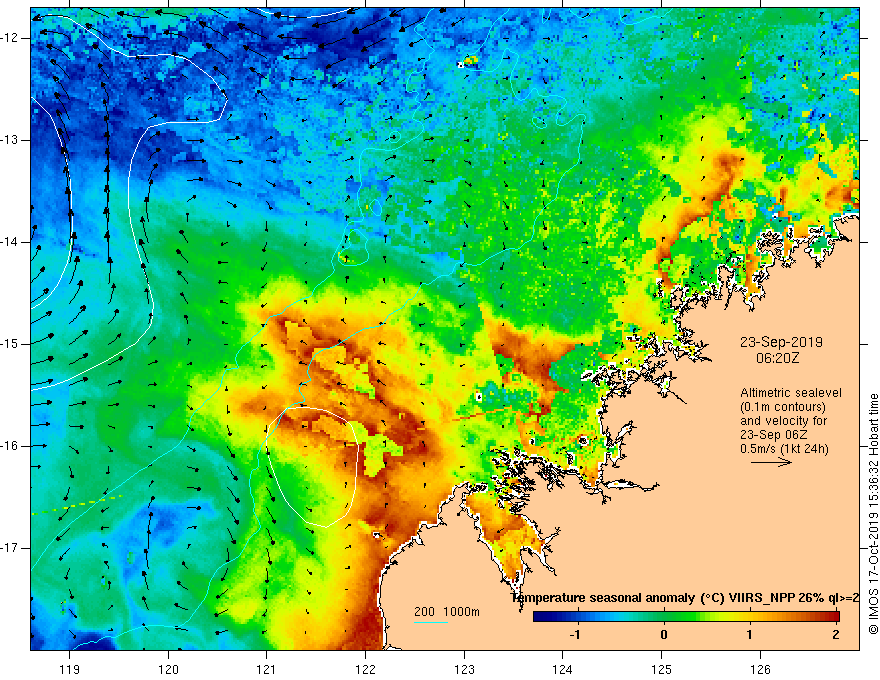880x680 pixels.
Task: Click the (0.1m contours) text line
Action: click(x=782, y=407)
